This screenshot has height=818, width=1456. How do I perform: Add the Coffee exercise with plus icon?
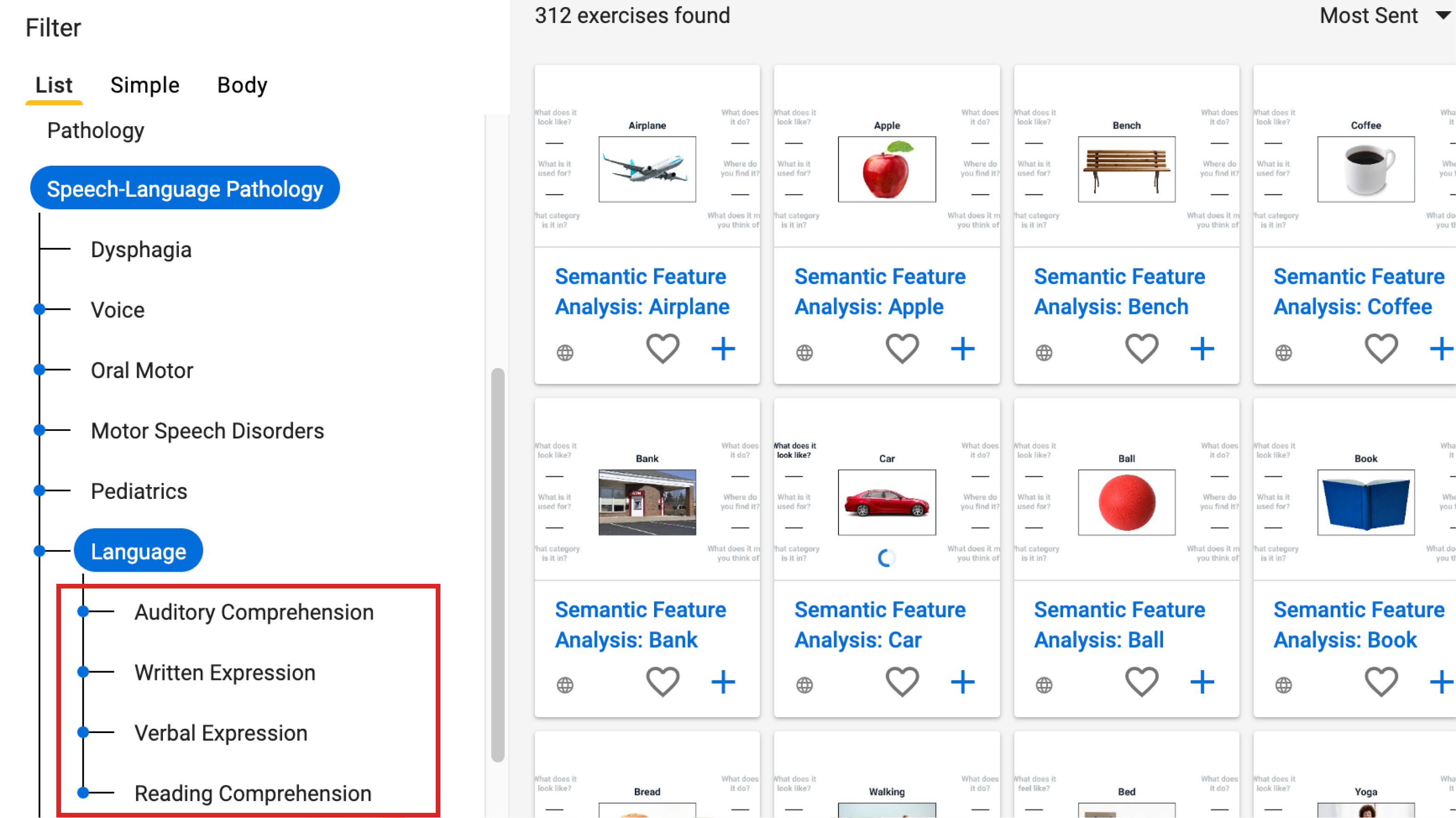1442,349
